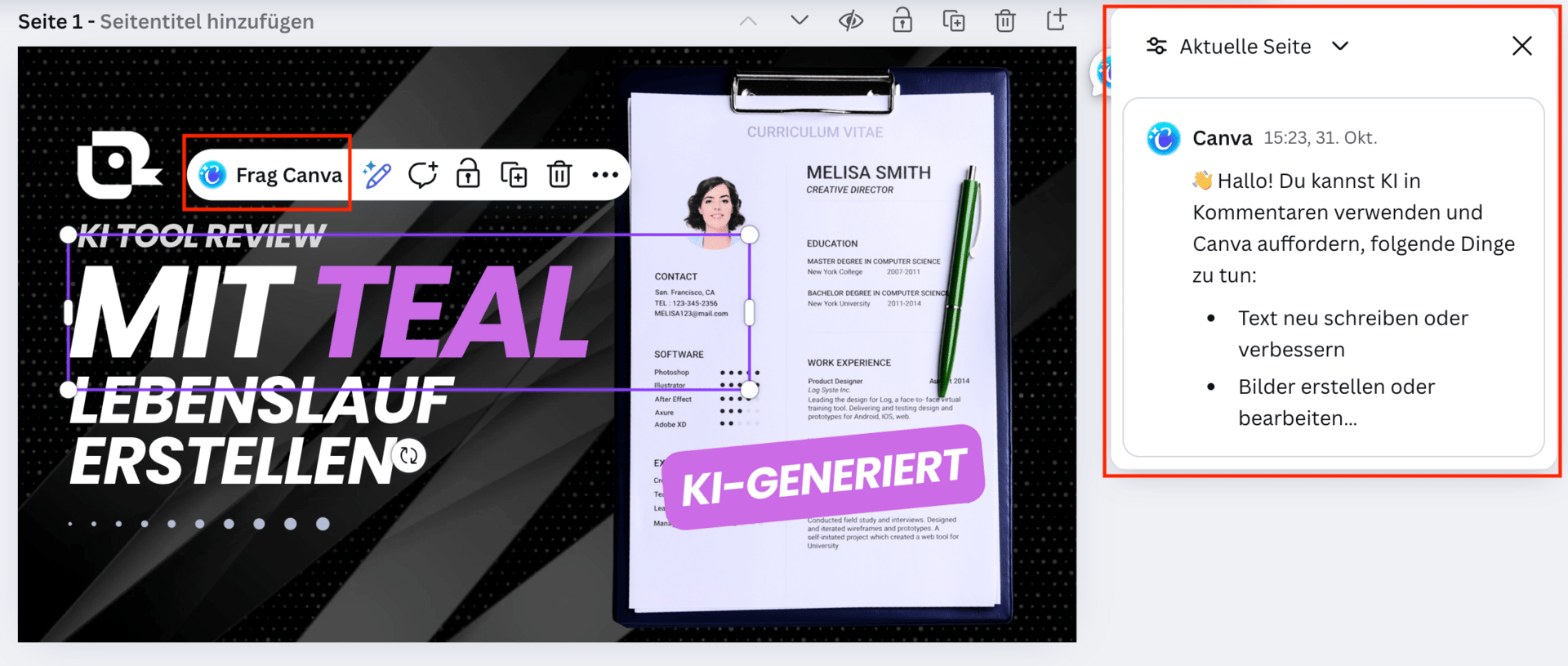Click the timestamp '15:23, 31. Okt.'
Viewport: 1568px width, 666px height.
tap(1320, 138)
